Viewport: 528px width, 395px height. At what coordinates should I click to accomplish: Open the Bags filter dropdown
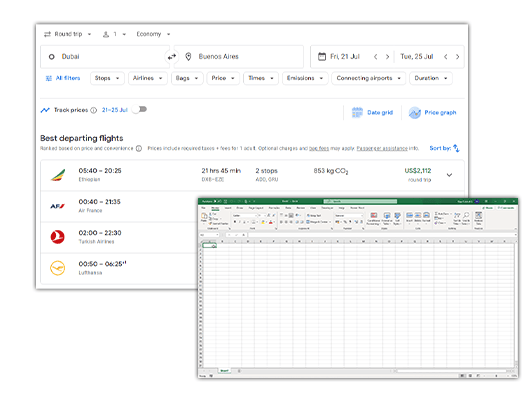187,78
